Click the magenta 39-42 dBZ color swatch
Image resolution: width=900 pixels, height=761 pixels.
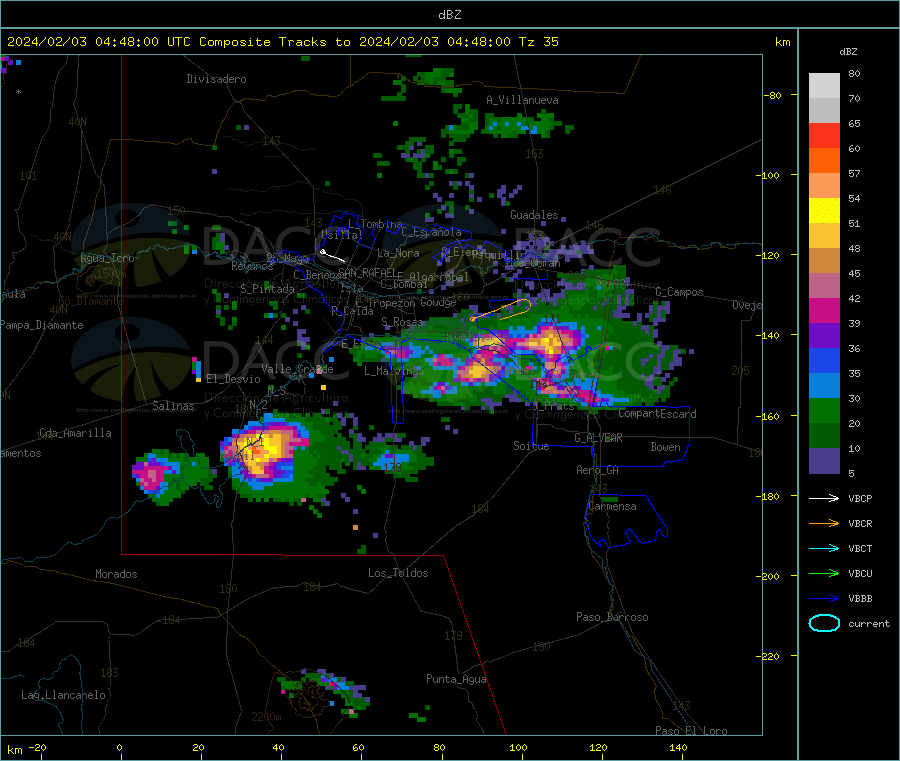(824, 310)
